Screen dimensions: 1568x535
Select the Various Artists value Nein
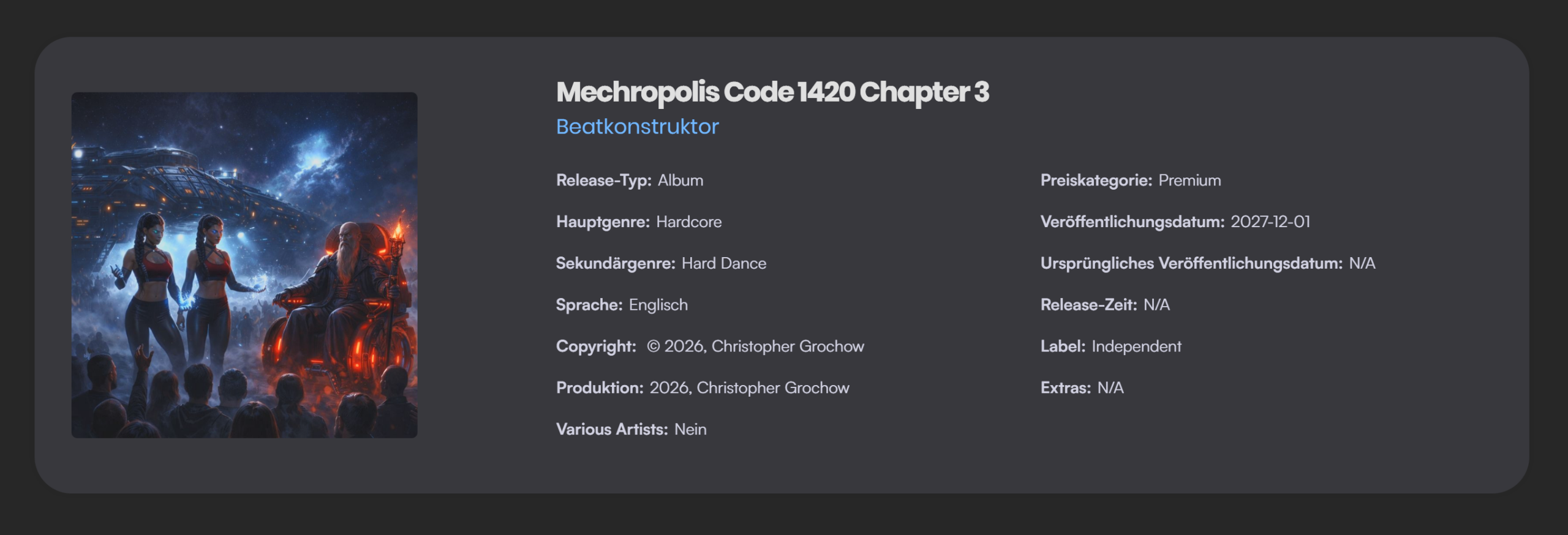pos(690,430)
